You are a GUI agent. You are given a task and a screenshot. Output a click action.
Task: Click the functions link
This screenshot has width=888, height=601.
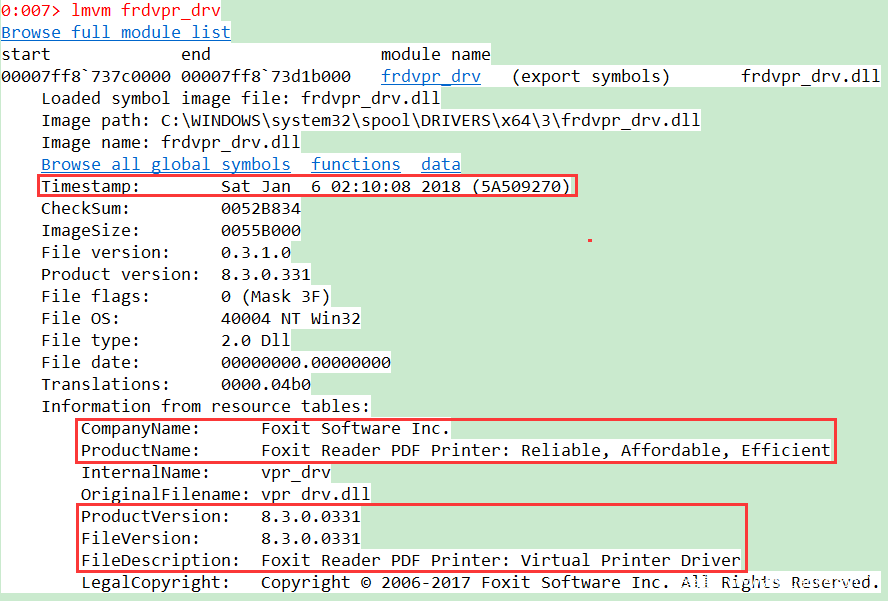point(355,164)
